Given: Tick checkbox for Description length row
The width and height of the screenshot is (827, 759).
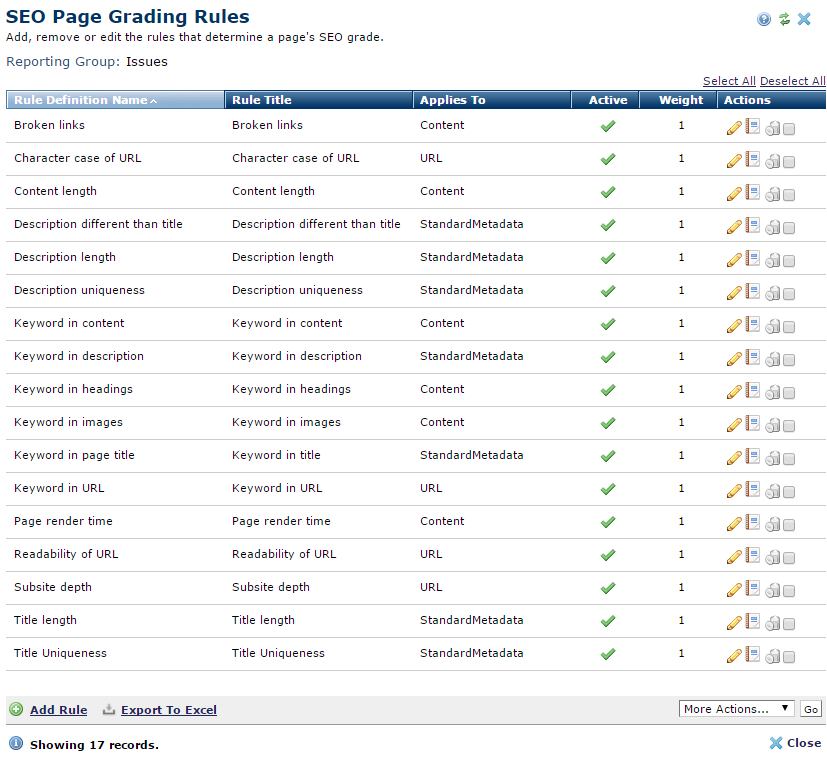Looking at the screenshot, I should click(788, 262).
